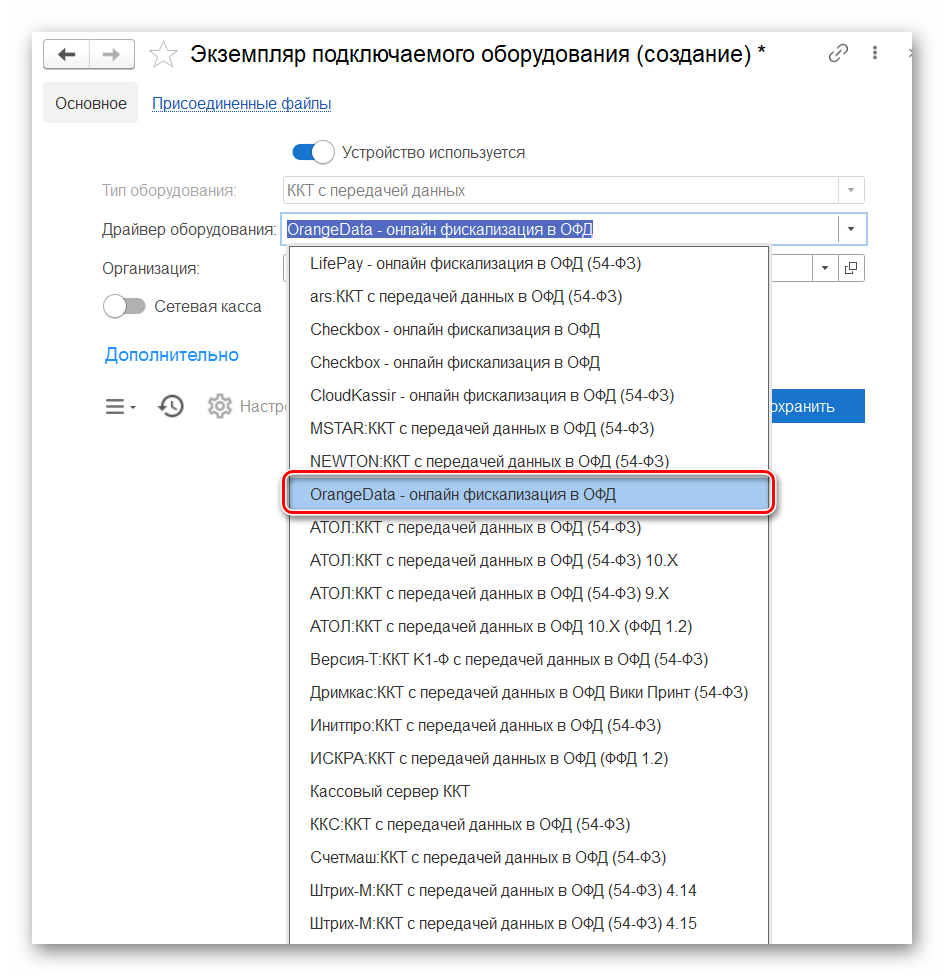
Task: Select 'CloudKassir - онлайн фискализация в ОФД (54-ФЗ)'
Action: 529,395
